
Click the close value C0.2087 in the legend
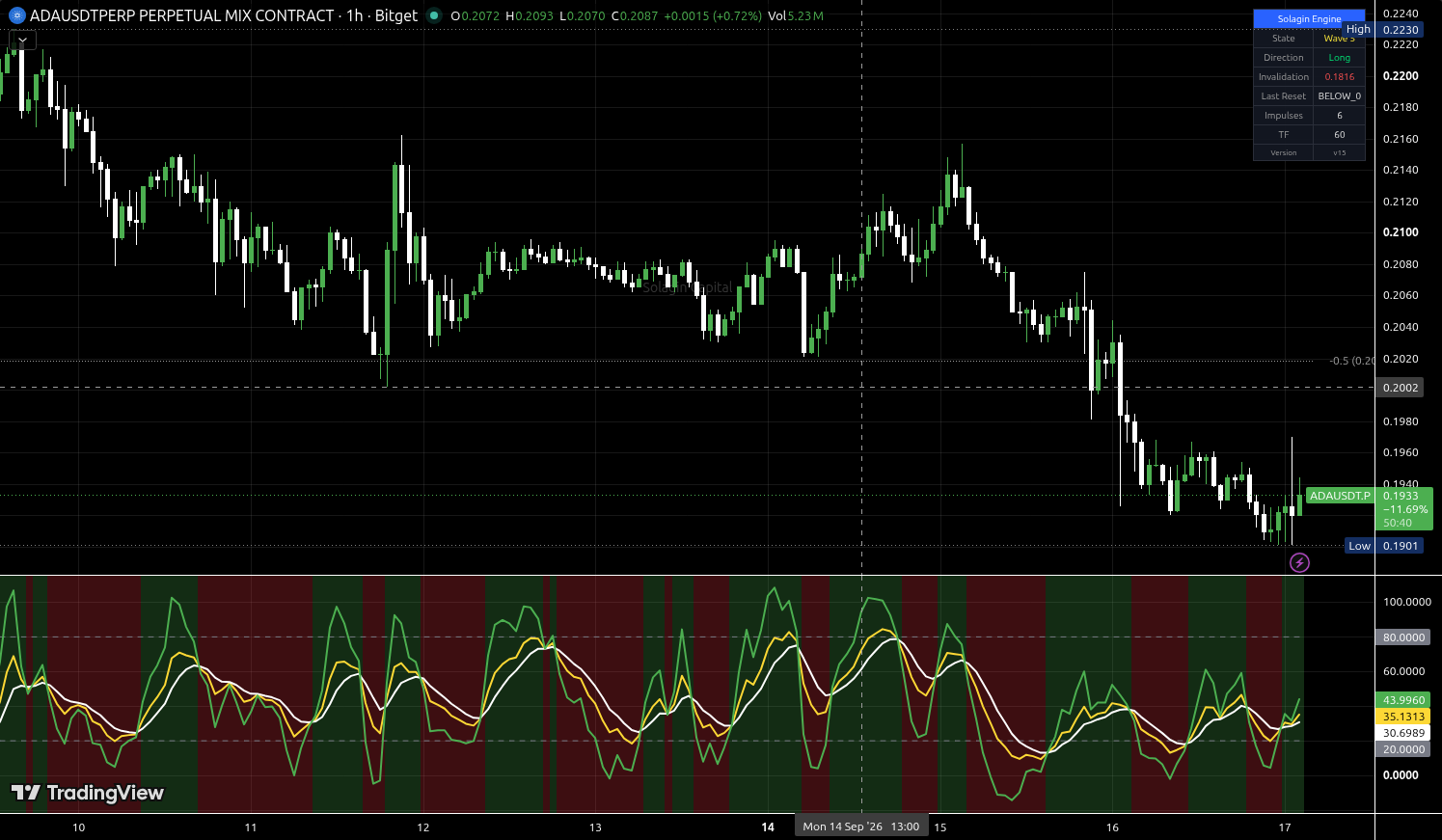tap(634, 16)
